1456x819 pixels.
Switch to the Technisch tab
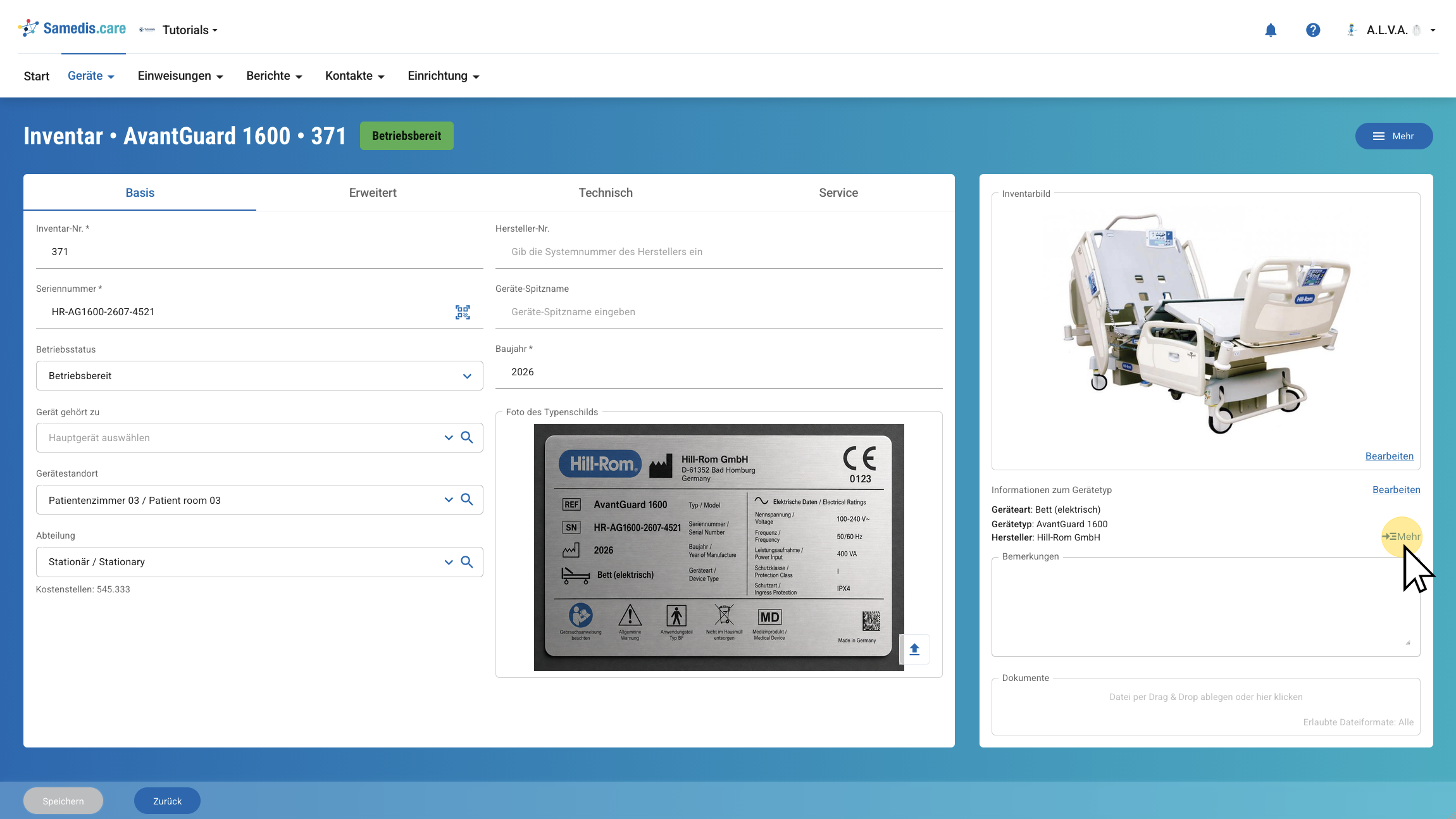click(x=606, y=193)
